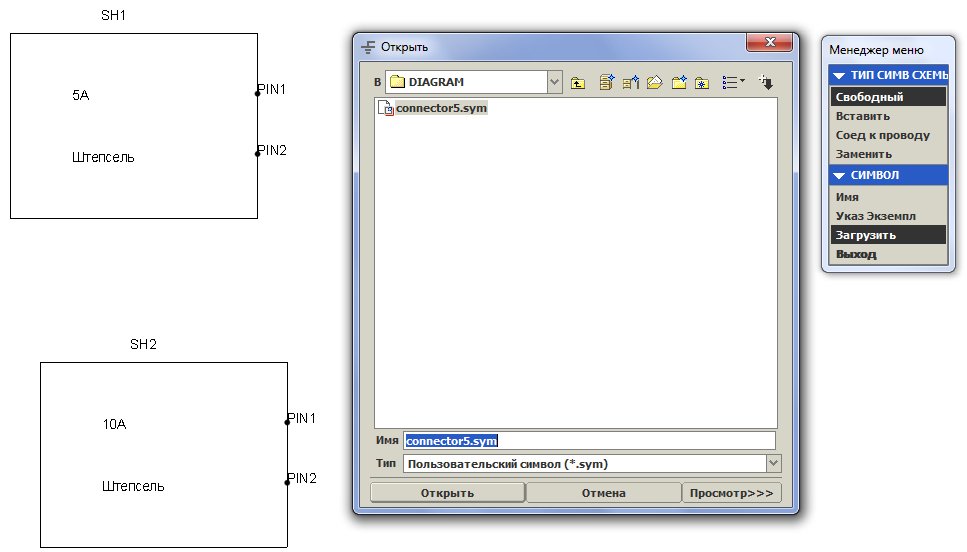Screen dimensions: 967x552
Task: Collapse the СИМВОЛ section
Action: tap(839, 175)
